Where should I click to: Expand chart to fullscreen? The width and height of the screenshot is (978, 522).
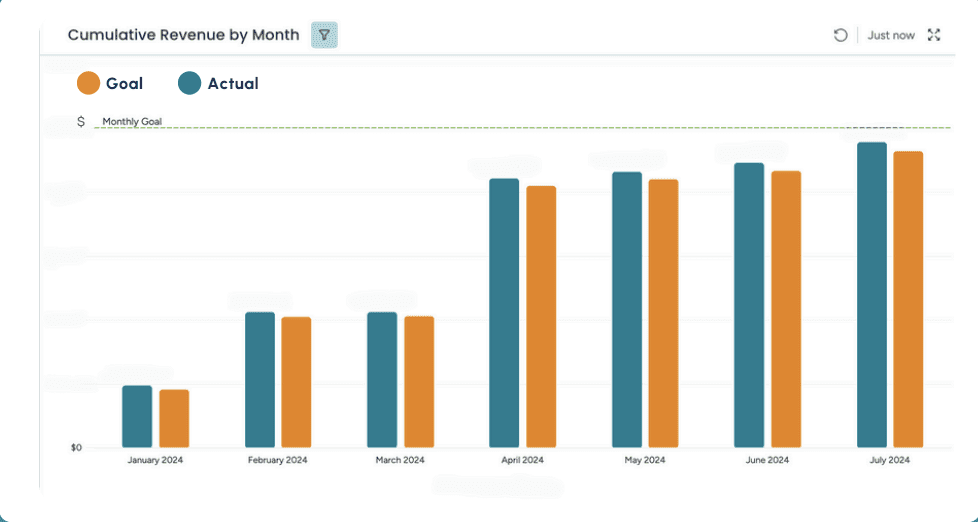coord(934,35)
